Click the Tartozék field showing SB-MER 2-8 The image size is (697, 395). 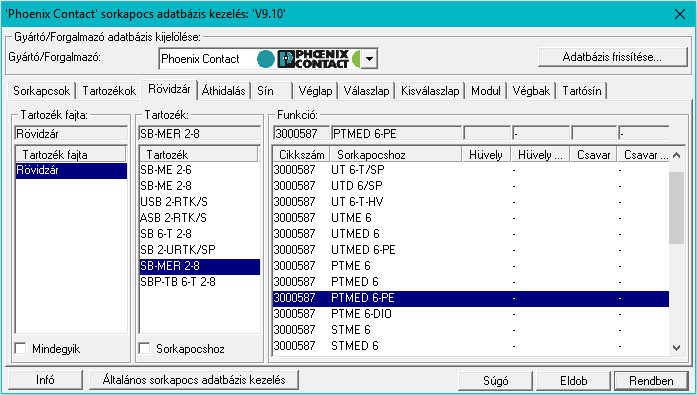[x=200, y=133]
